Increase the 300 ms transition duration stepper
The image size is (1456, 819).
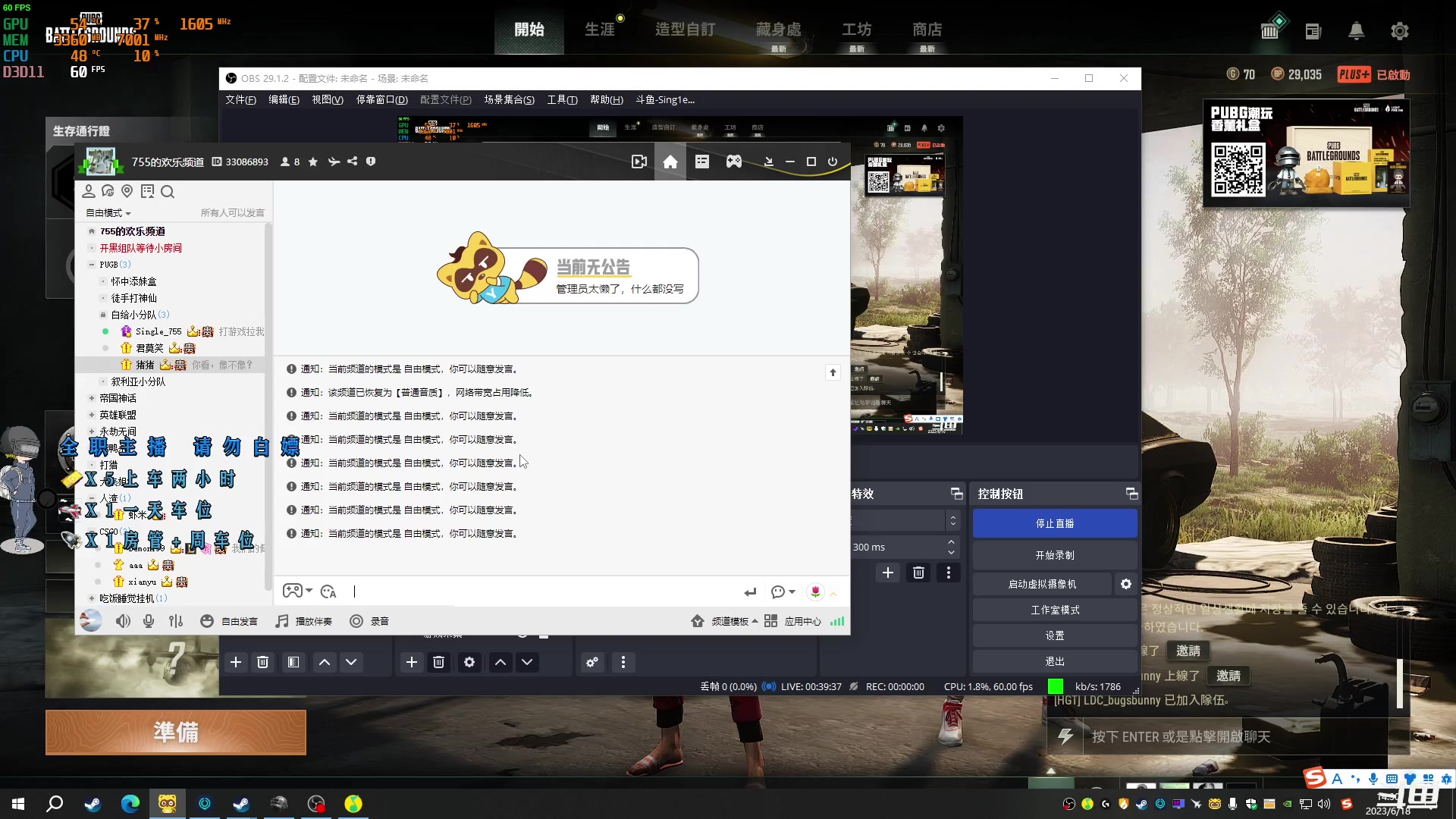coord(951,541)
